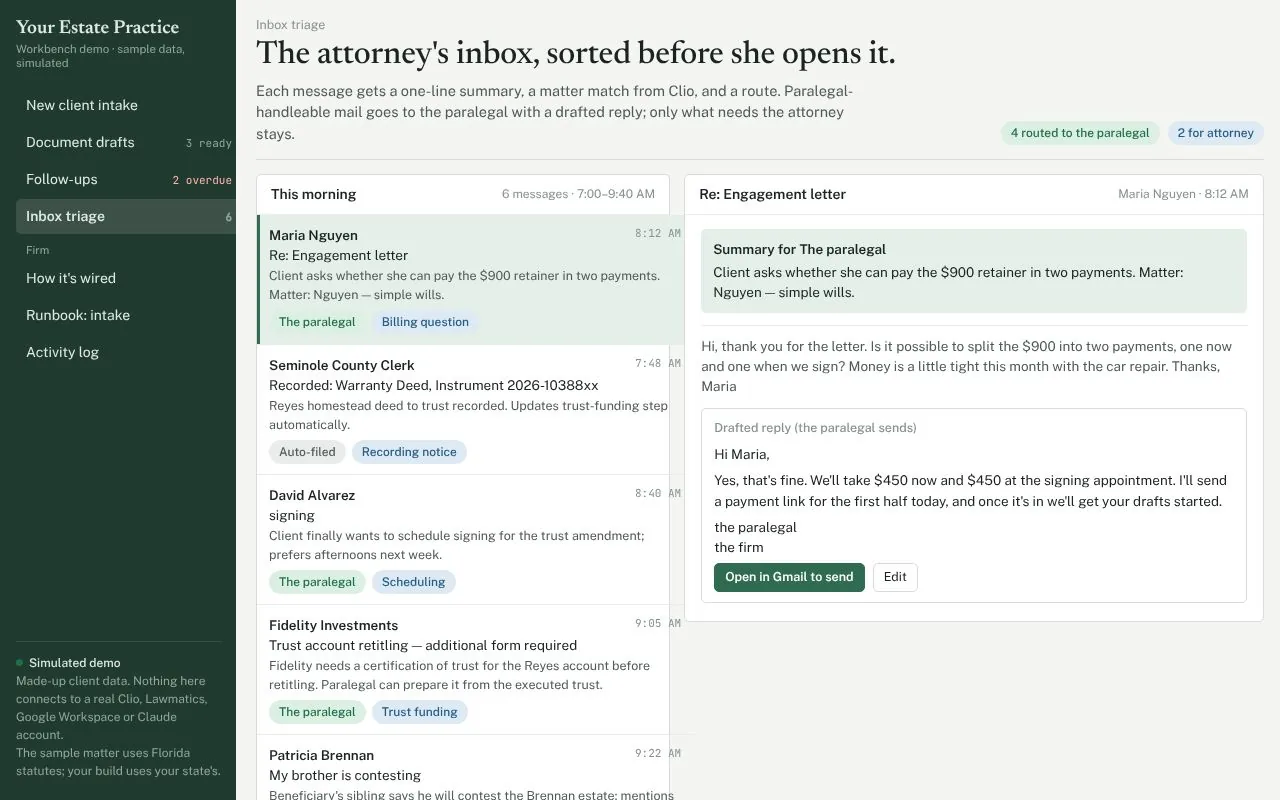Open the How it's wired page

[x=125, y=278]
